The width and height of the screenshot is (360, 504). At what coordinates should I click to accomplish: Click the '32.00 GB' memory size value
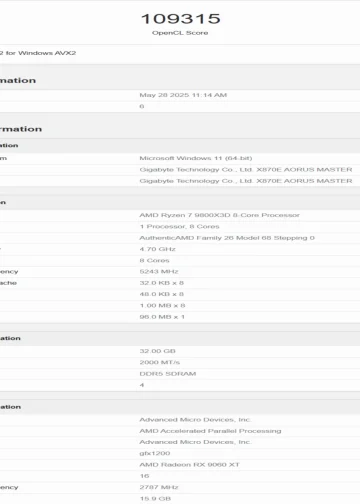point(157,351)
